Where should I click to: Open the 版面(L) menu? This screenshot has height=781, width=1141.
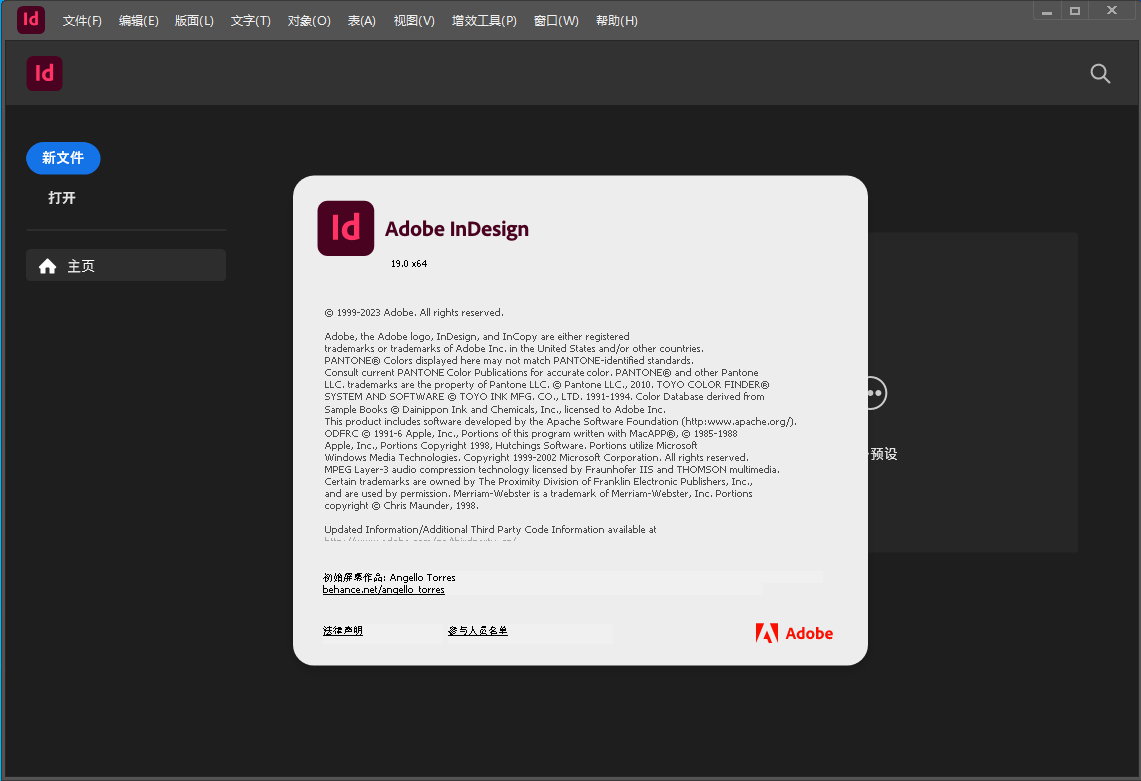[194, 20]
